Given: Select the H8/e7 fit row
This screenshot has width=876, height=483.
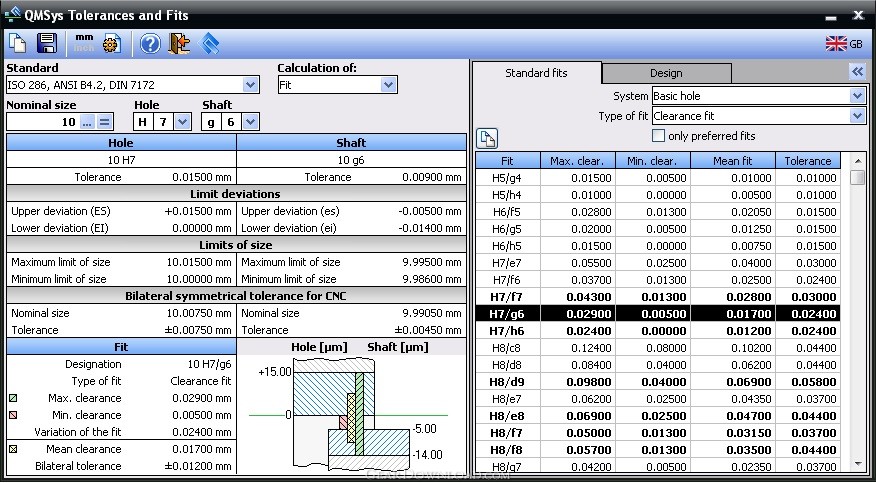Looking at the screenshot, I should 658,399.
